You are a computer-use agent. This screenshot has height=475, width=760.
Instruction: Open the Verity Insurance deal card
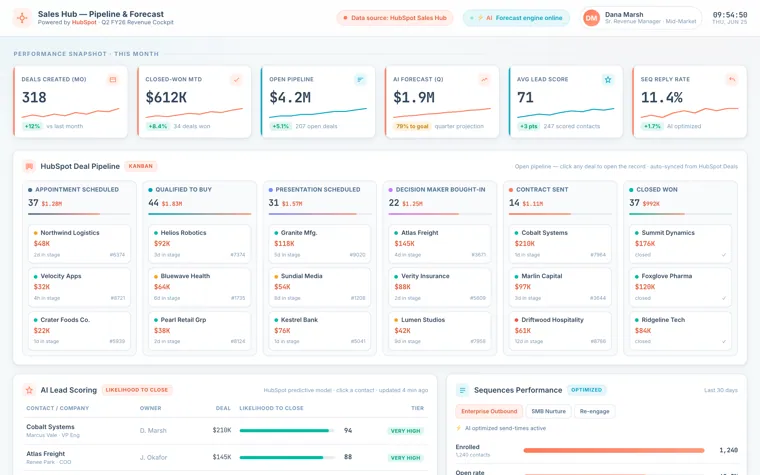click(x=440, y=287)
